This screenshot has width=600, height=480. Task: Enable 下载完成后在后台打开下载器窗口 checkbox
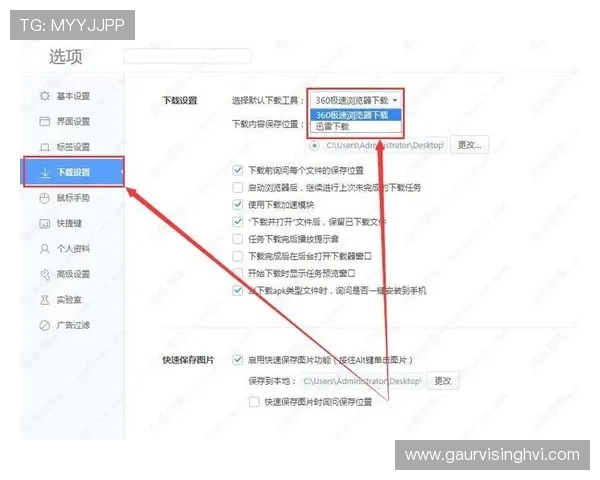(x=238, y=256)
